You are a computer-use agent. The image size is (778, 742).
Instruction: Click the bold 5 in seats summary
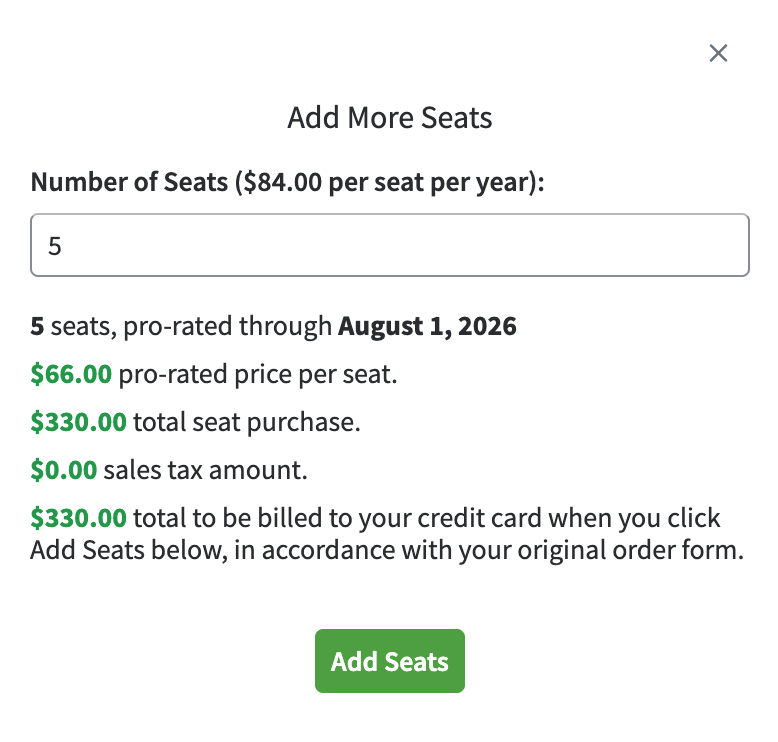click(x=38, y=326)
